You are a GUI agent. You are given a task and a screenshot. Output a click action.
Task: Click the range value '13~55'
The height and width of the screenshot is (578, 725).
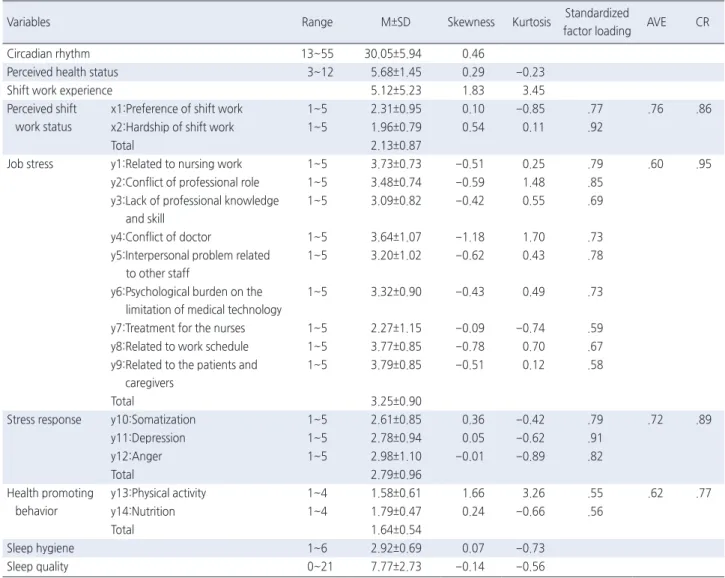click(x=317, y=54)
